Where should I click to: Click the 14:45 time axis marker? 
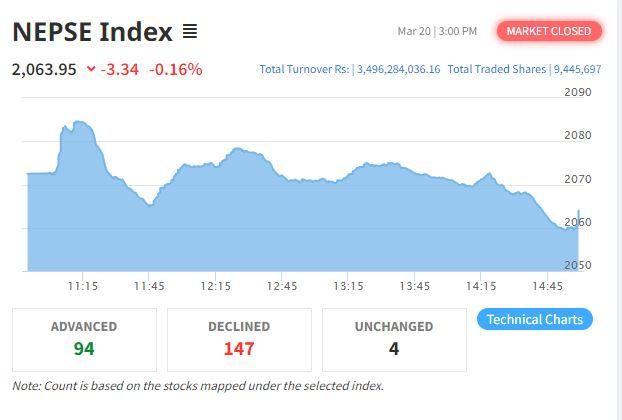click(547, 286)
